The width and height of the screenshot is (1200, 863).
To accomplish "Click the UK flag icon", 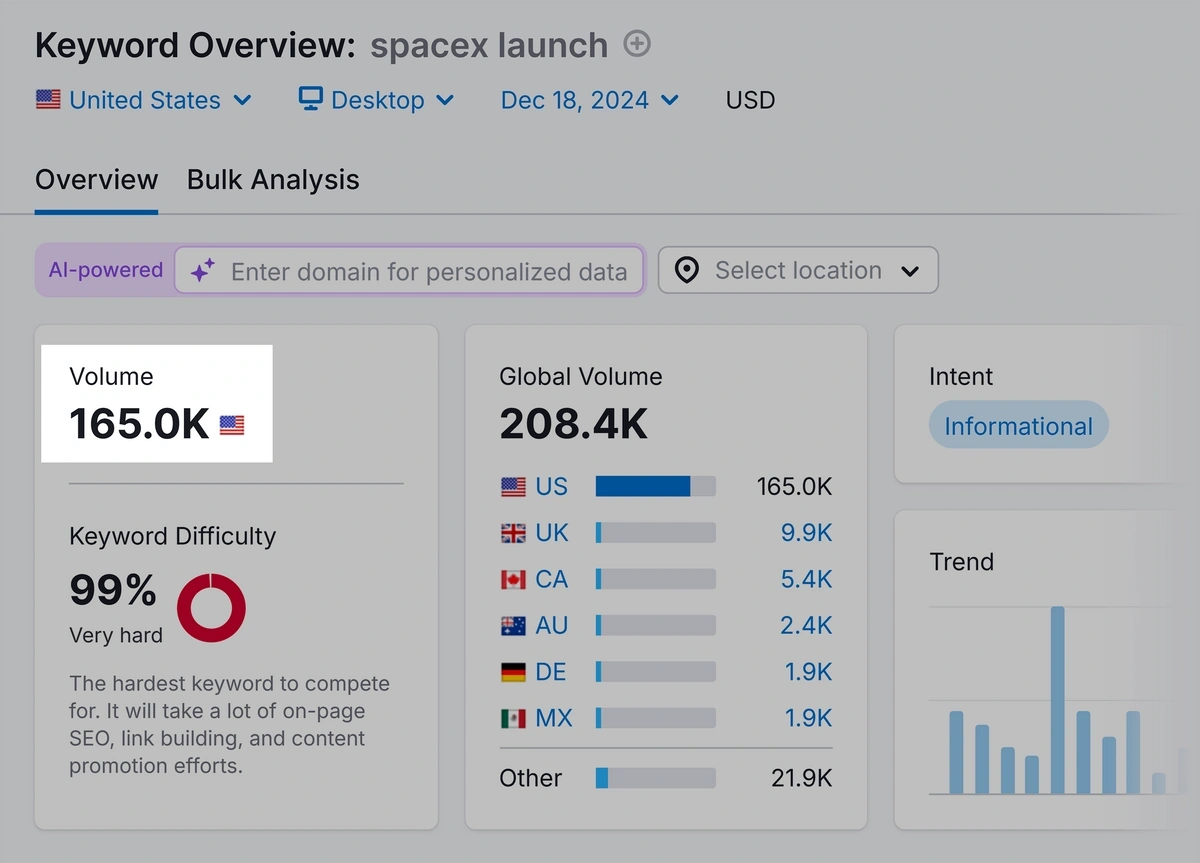I will click(x=513, y=533).
